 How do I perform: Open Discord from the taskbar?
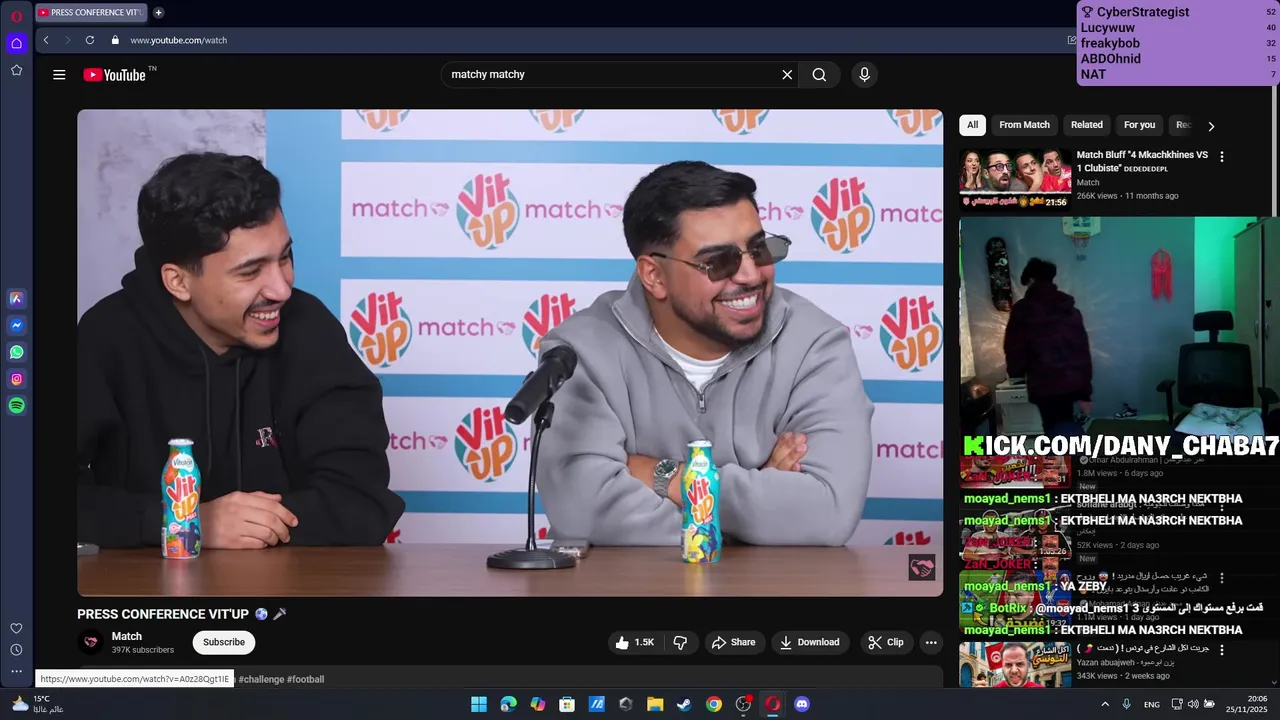(801, 704)
